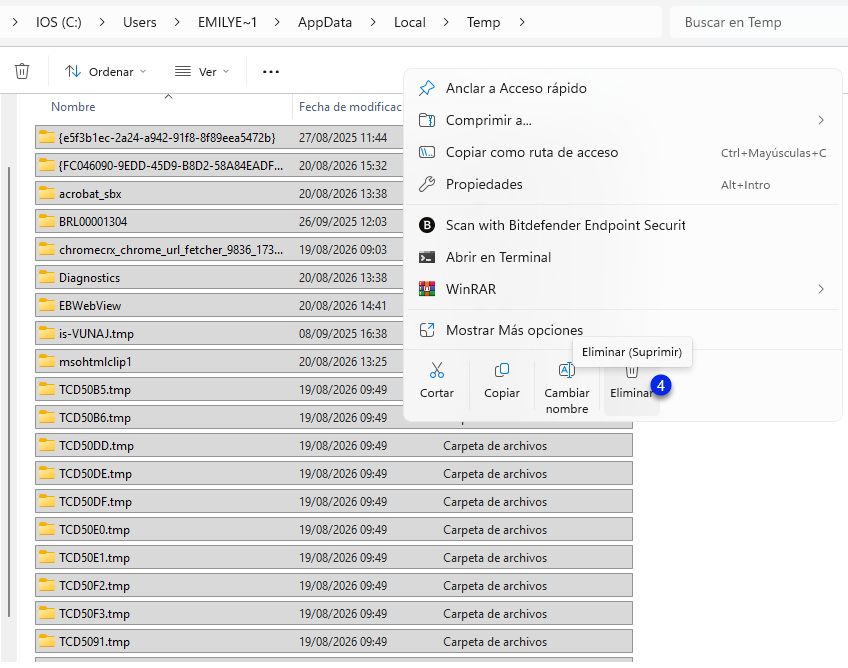Select the Diagnostics folder
This screenshot has width=848, height=668.
point(219,277)
